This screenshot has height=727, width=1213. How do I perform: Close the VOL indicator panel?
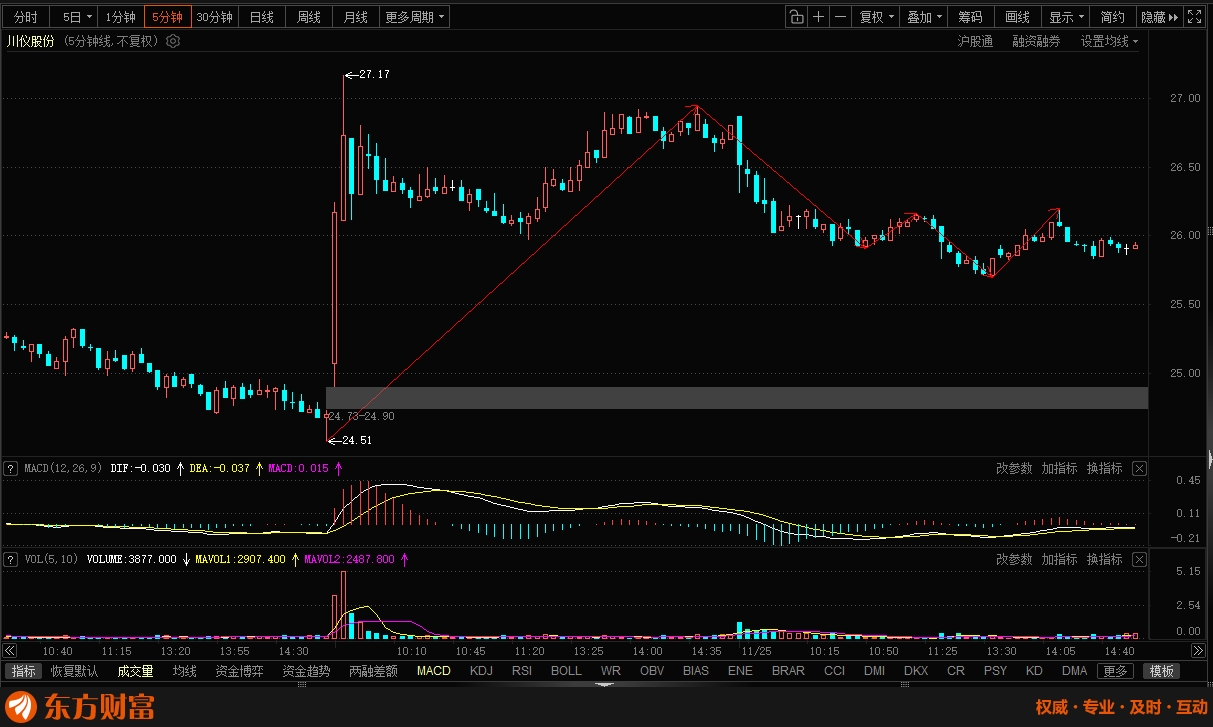[x=1139, y=559]
